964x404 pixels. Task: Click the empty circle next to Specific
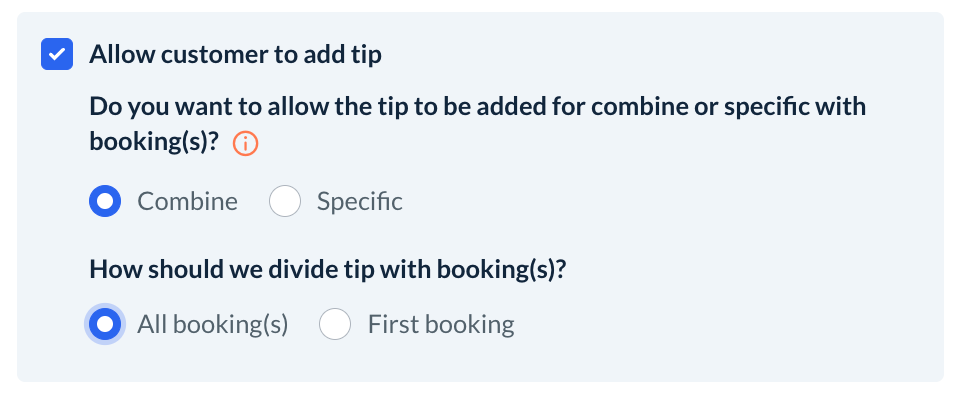pyautogui.click(x=285, y=202)
